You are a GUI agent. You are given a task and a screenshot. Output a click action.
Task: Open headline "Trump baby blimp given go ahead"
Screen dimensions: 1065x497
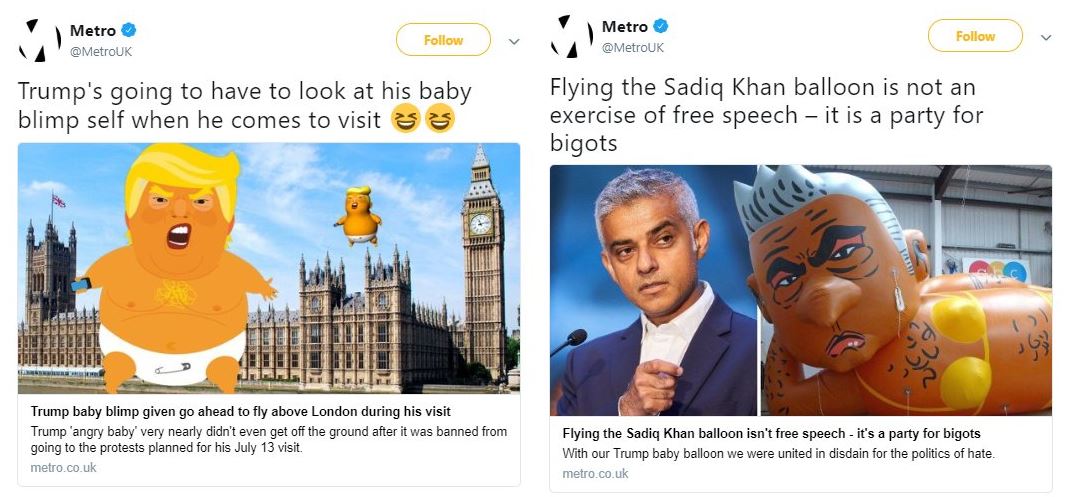point(240,411)
